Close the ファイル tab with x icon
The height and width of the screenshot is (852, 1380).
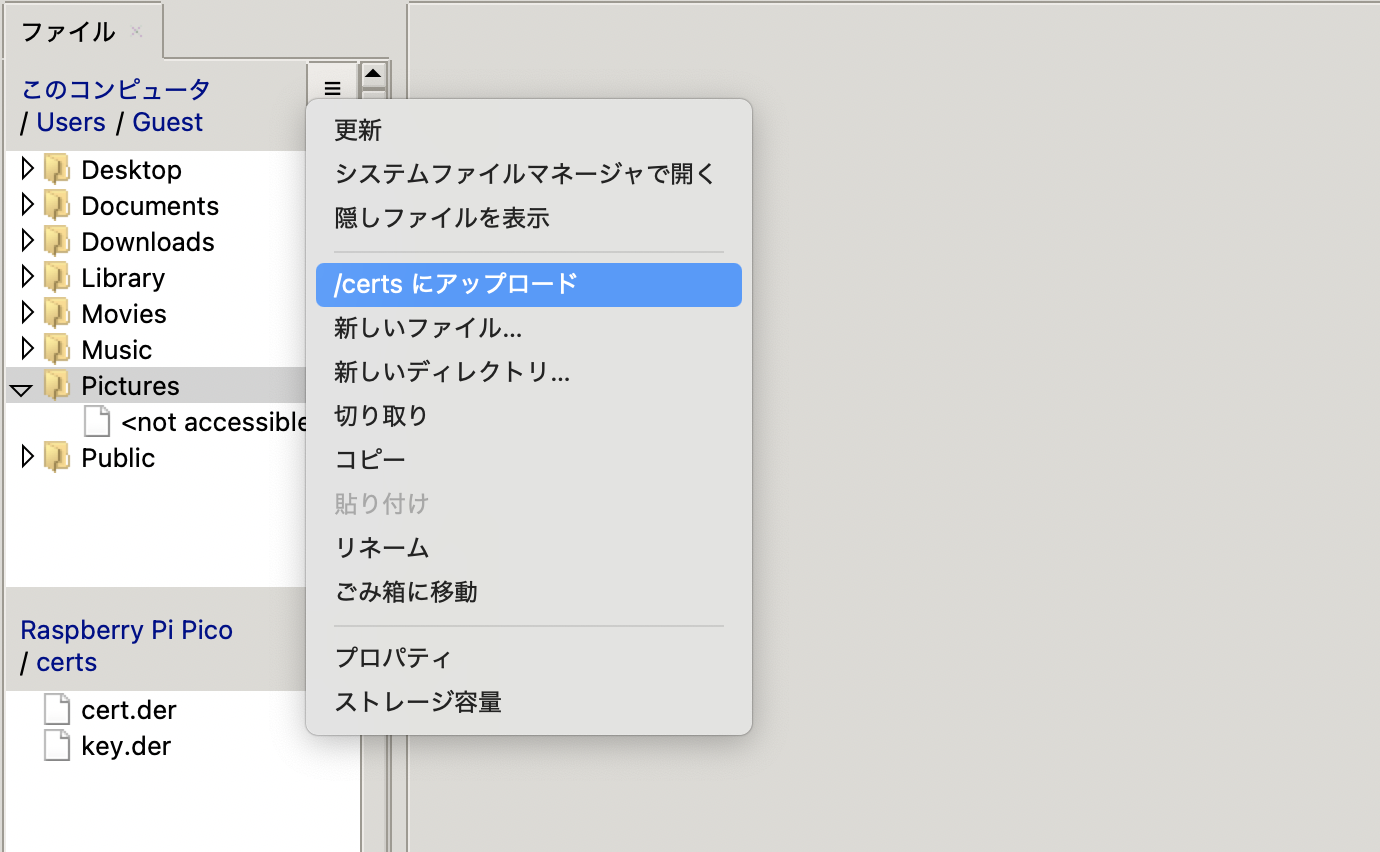tap(137, 32)
